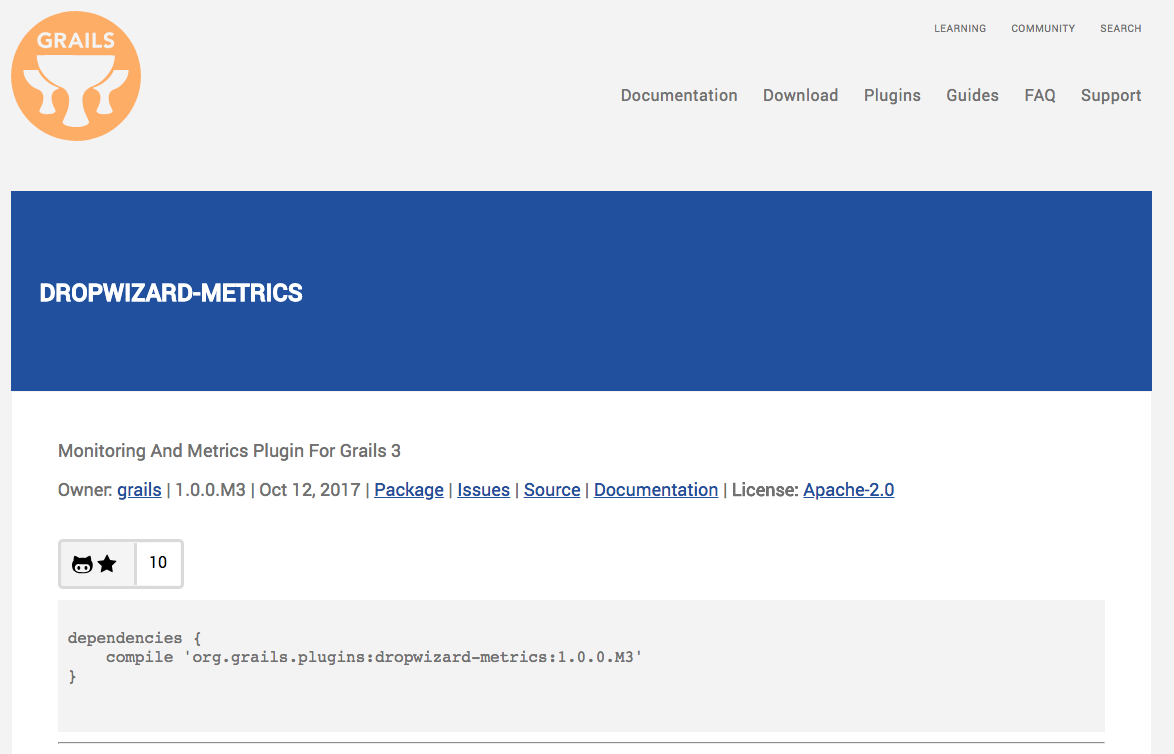
Task: Open the Plugins nav item
Action: tap(892, 96)
